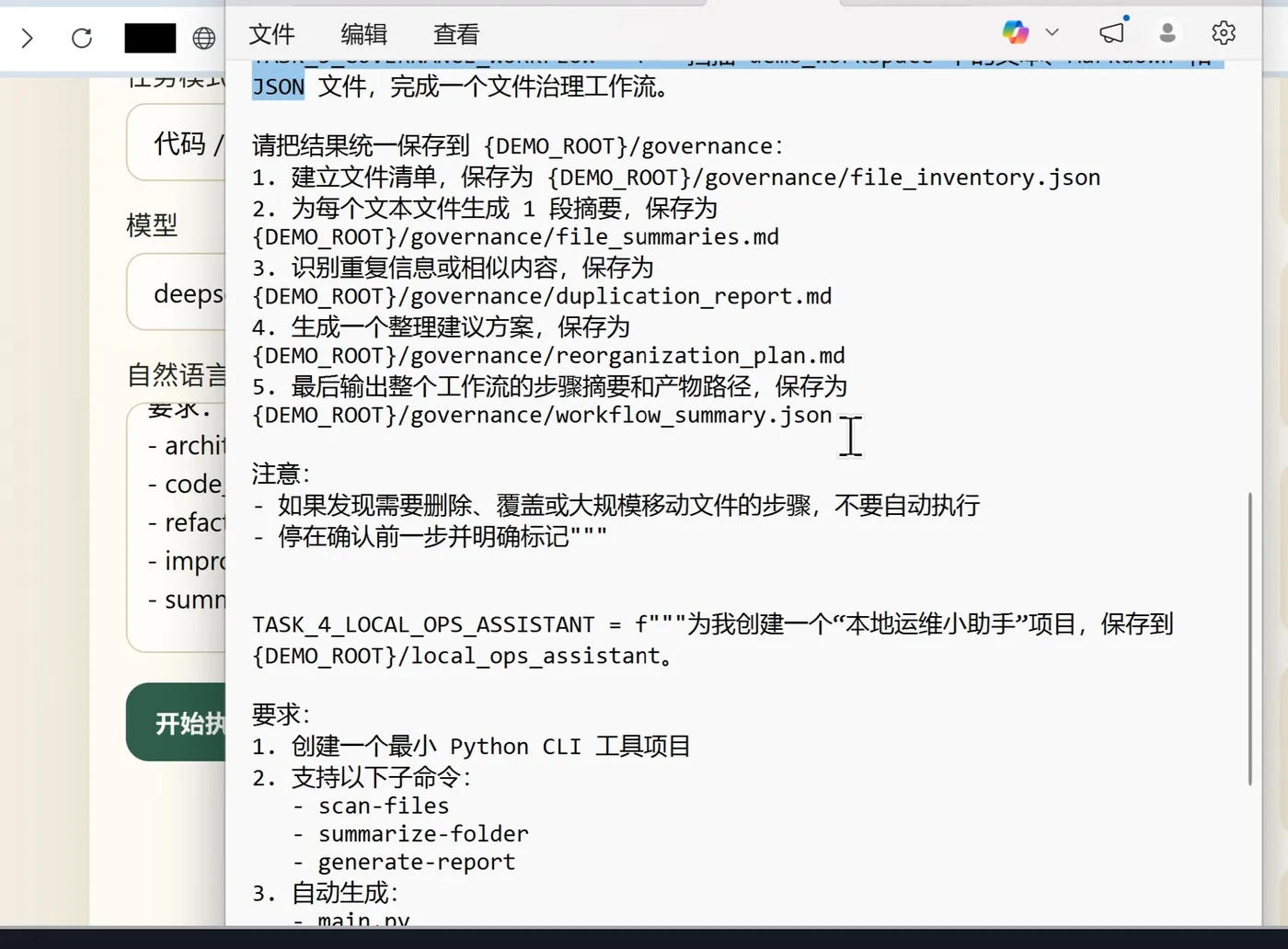Click the 要求: heading in Notepad

click(x=281, y=715)
